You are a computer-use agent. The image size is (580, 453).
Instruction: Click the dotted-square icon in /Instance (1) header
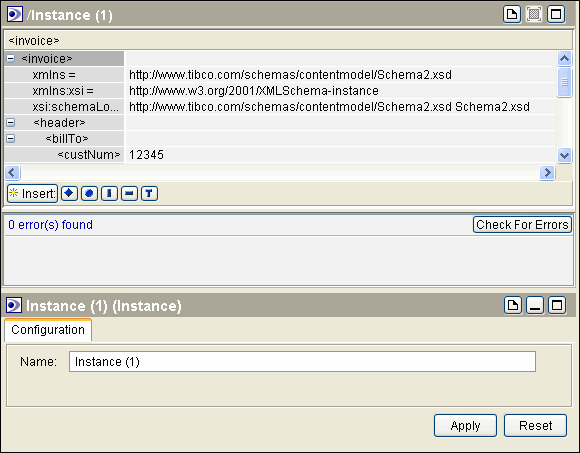(x=534, y=15)
